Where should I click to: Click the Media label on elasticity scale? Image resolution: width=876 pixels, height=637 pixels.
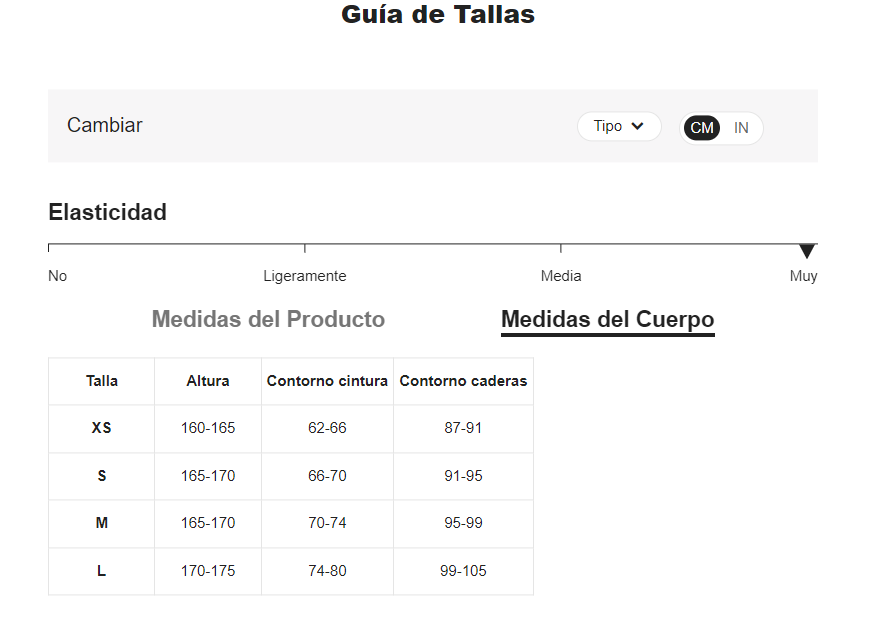click(x=561, y=275)
